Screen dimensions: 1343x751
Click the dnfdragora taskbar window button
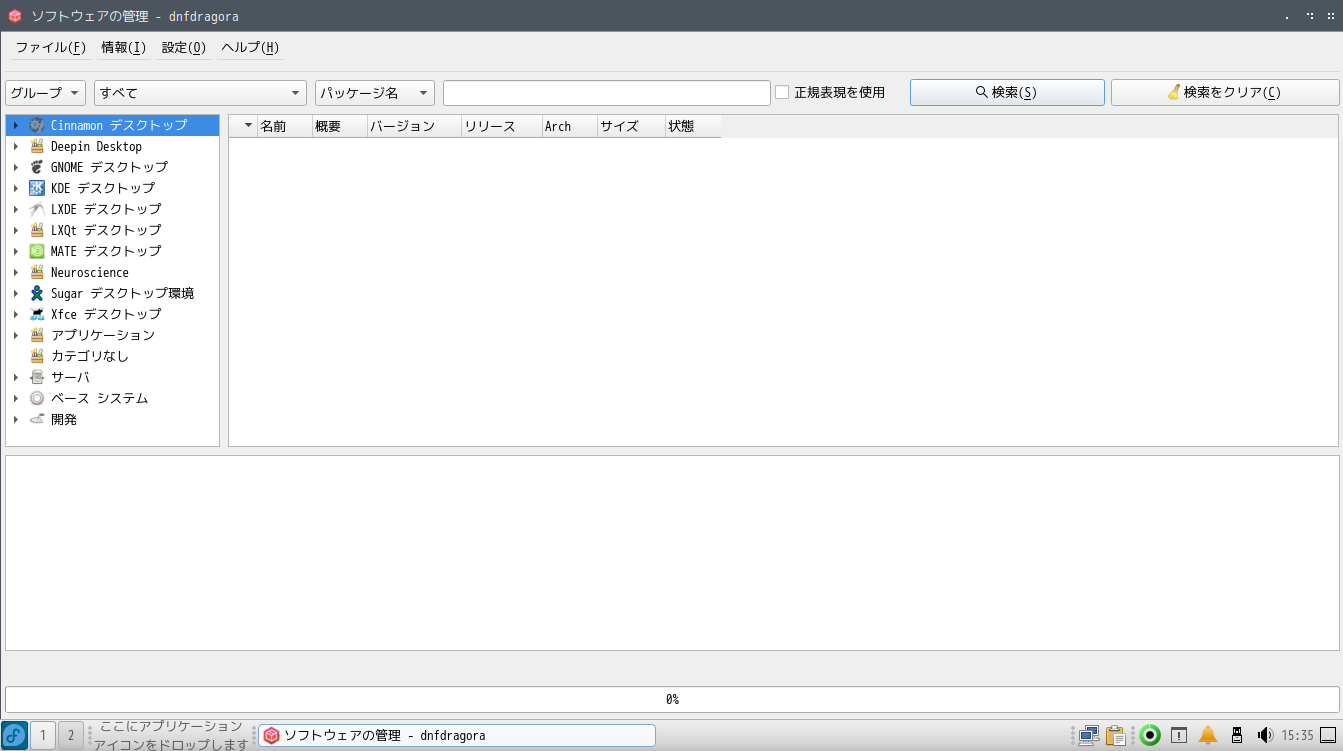coord(457,736)
